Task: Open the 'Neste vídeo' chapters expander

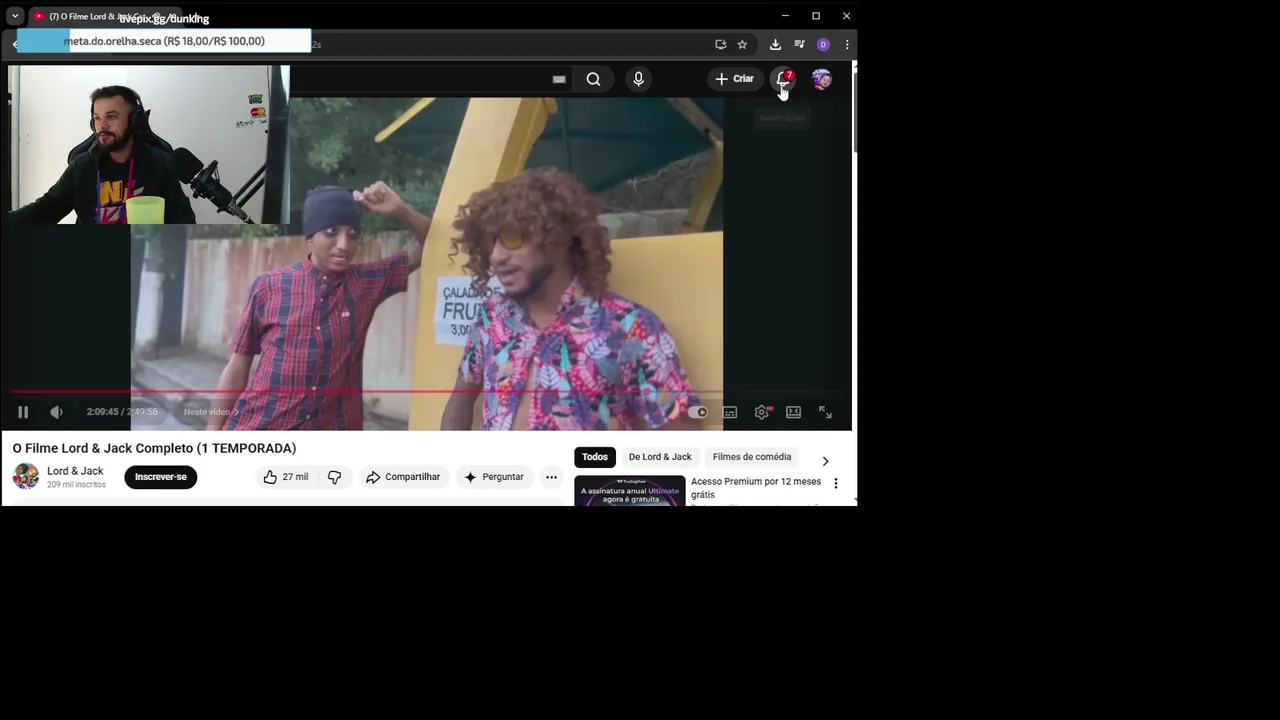Action: (211, 412)
